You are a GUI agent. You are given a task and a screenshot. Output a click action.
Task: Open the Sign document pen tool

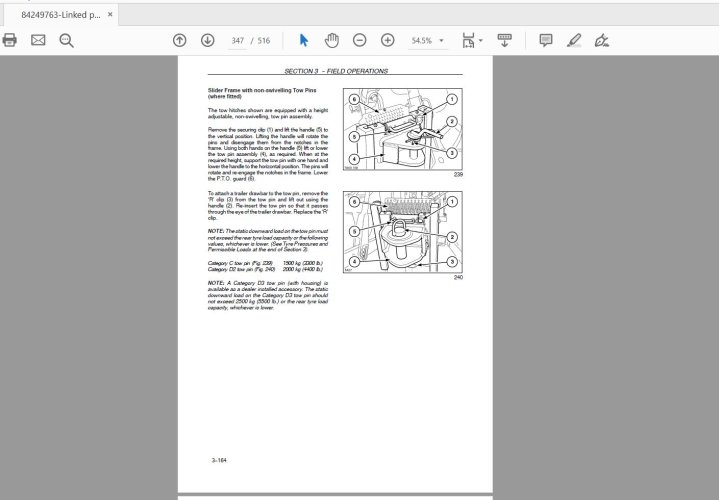[x=602, y=40]
